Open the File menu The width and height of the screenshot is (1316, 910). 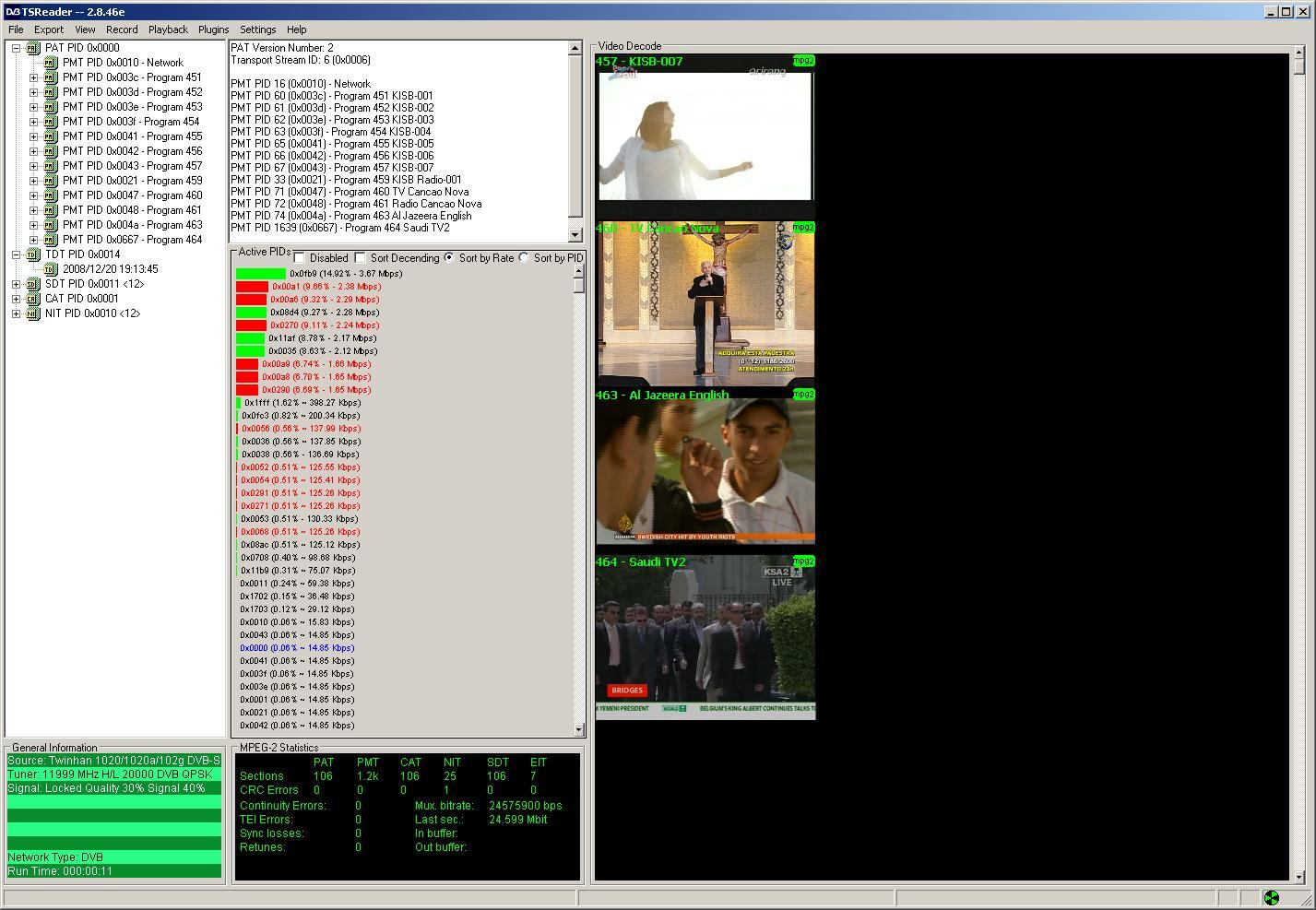pyautogui.click(x=16, y=30)
